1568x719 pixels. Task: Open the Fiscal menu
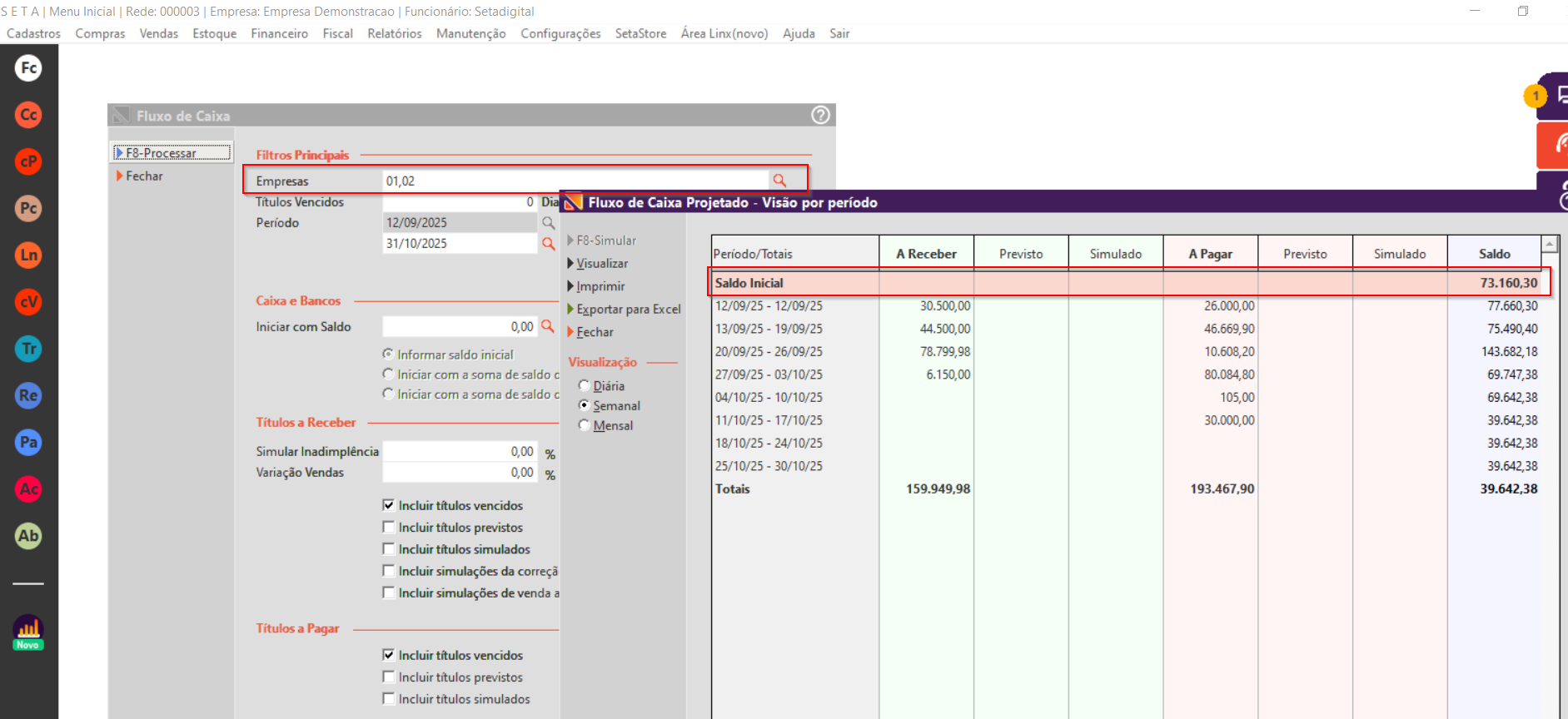point(337,33)
